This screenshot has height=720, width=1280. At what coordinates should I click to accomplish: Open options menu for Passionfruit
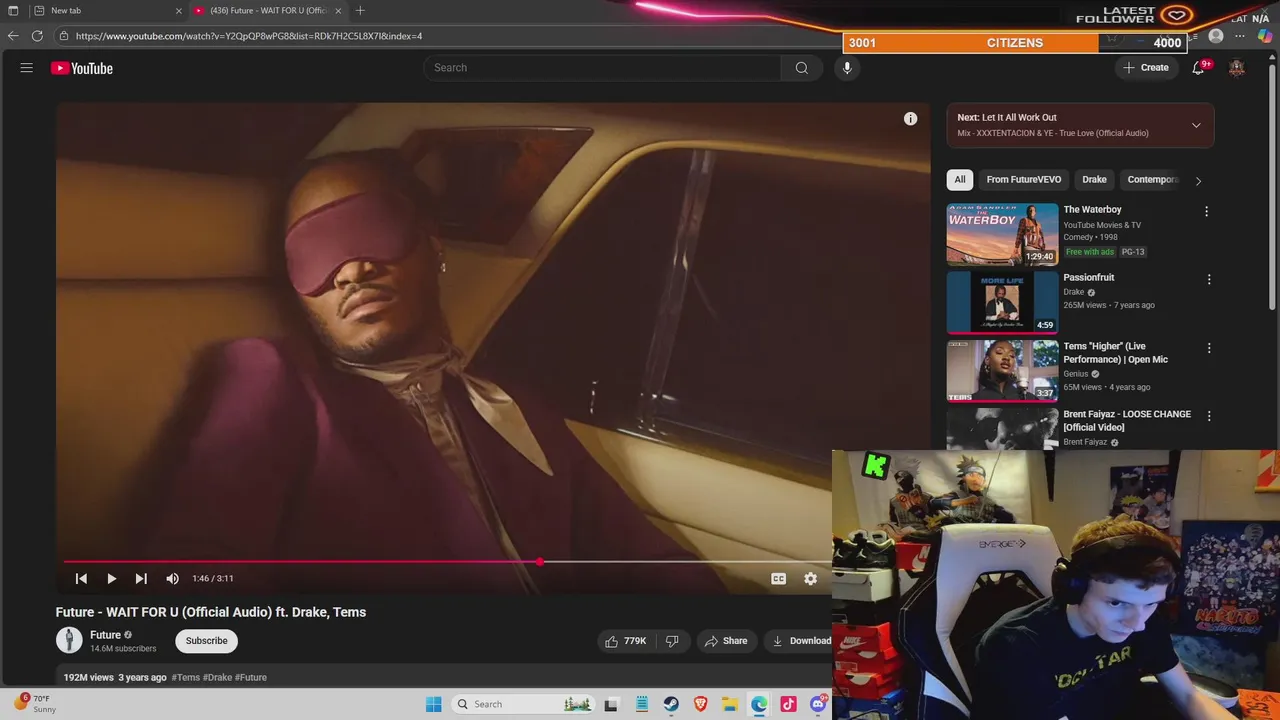[x=1209, y=280]
